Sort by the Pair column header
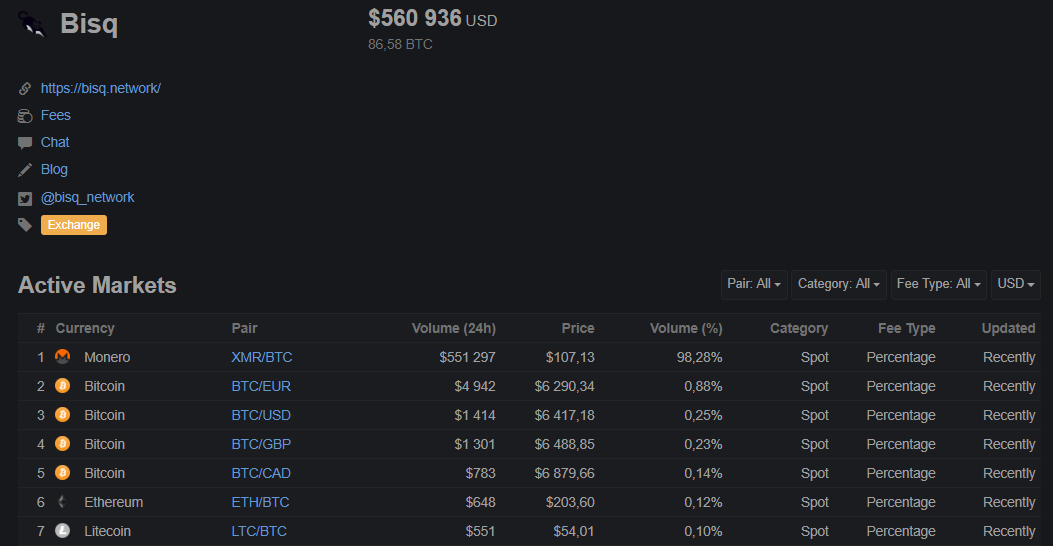The image size is (1053, 546). point(244,328)
